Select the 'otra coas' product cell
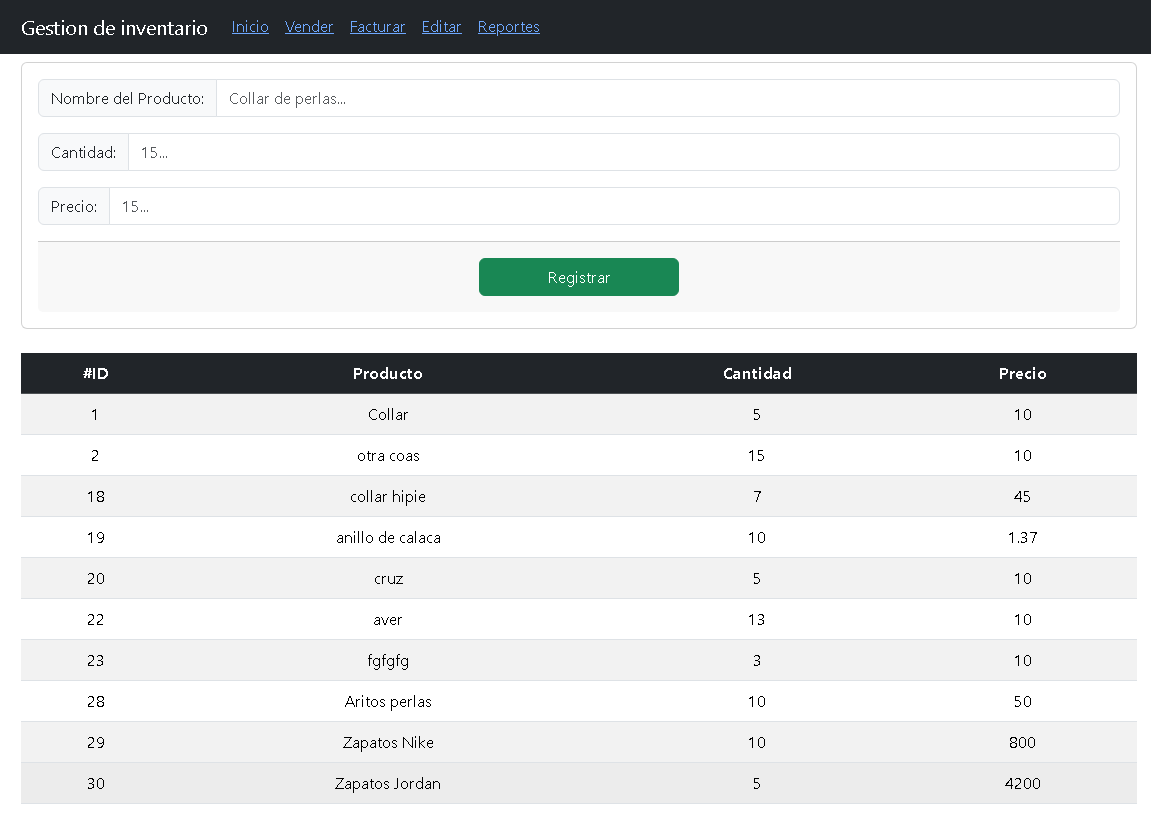 388,456
